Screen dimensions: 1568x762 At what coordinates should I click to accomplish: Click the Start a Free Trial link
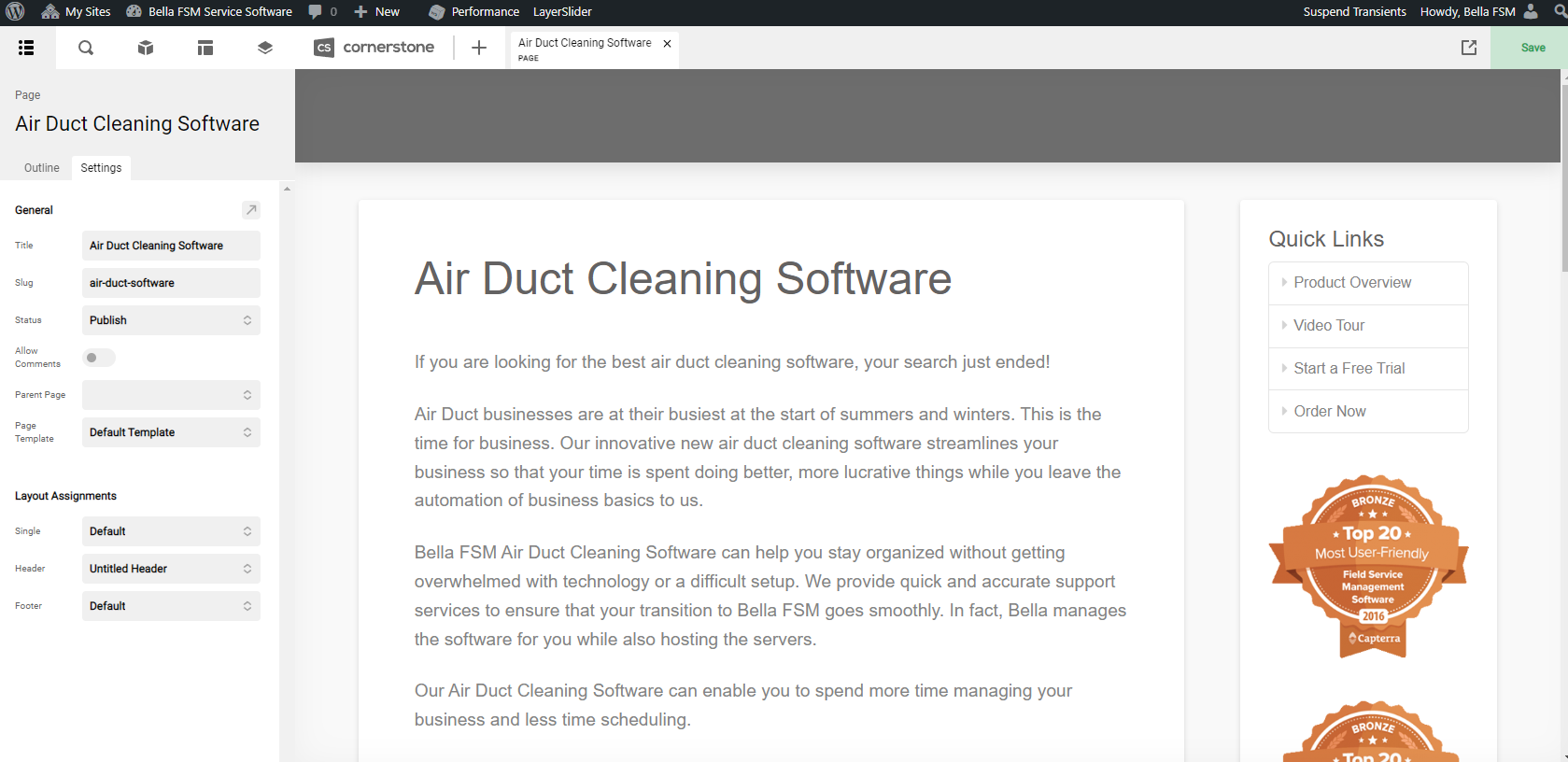point(1349,369)
